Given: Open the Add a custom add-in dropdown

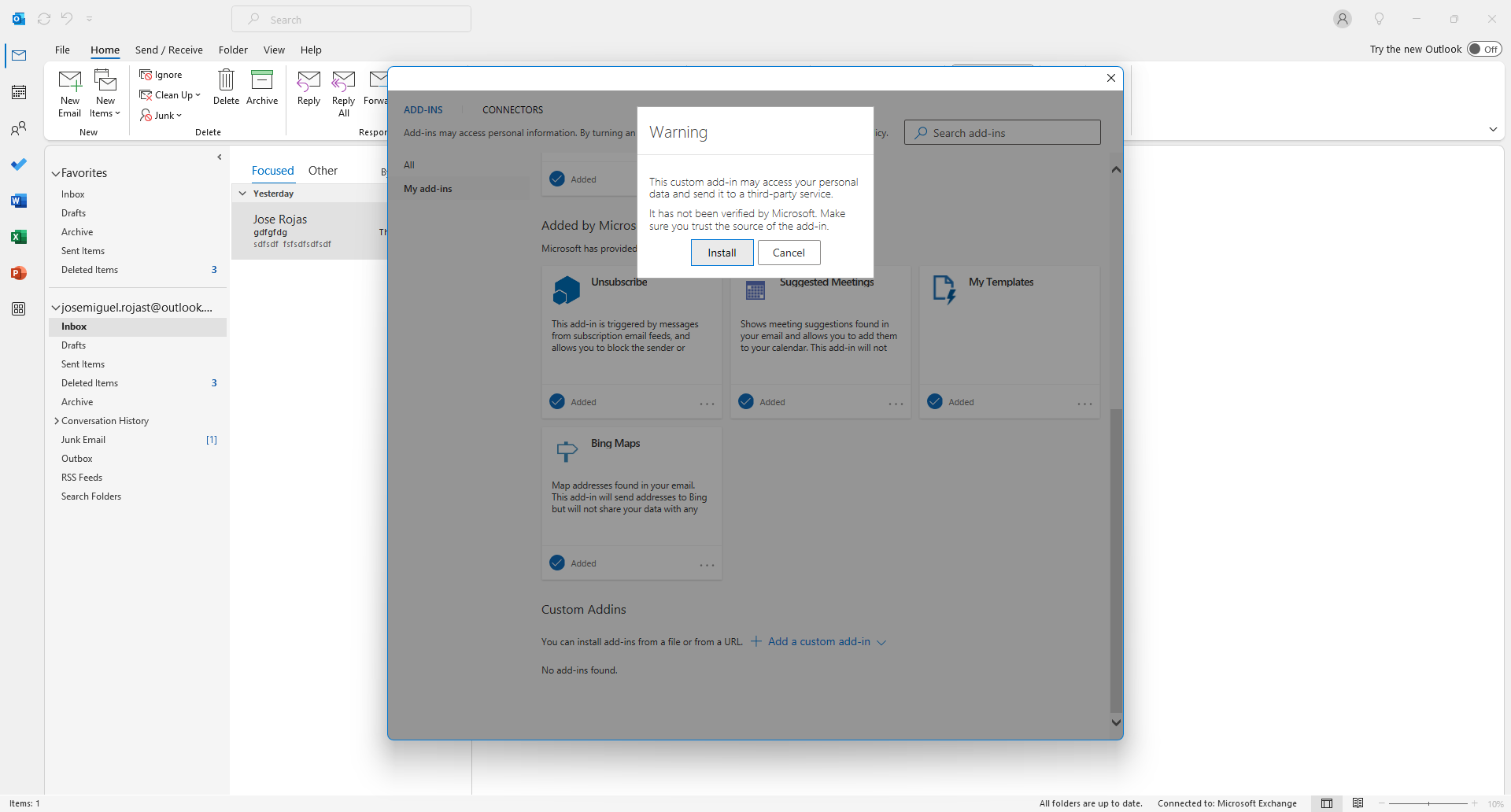Looking at the screenshot, I should point(818,642).
